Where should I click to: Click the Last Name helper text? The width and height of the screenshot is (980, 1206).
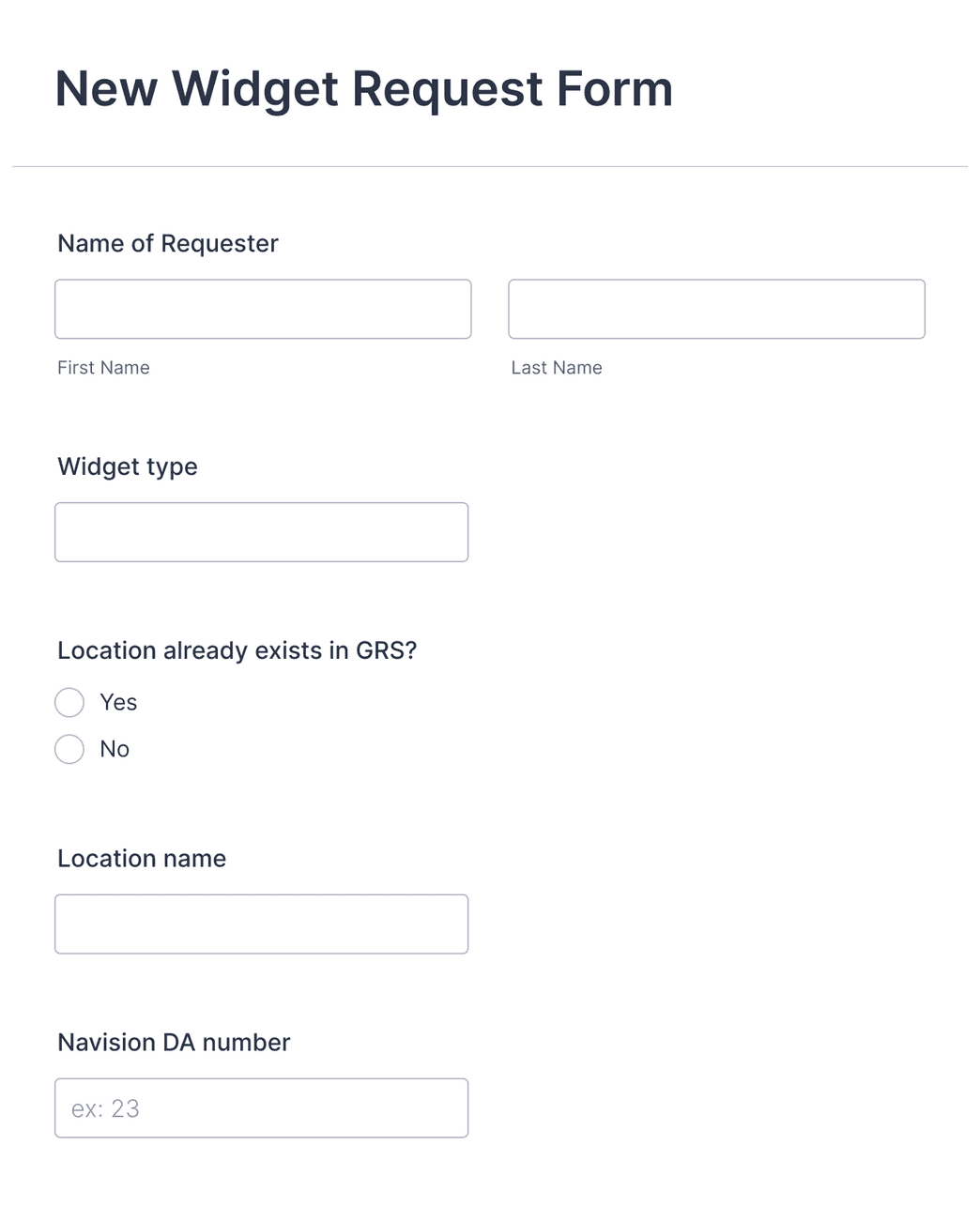[556, 367]
